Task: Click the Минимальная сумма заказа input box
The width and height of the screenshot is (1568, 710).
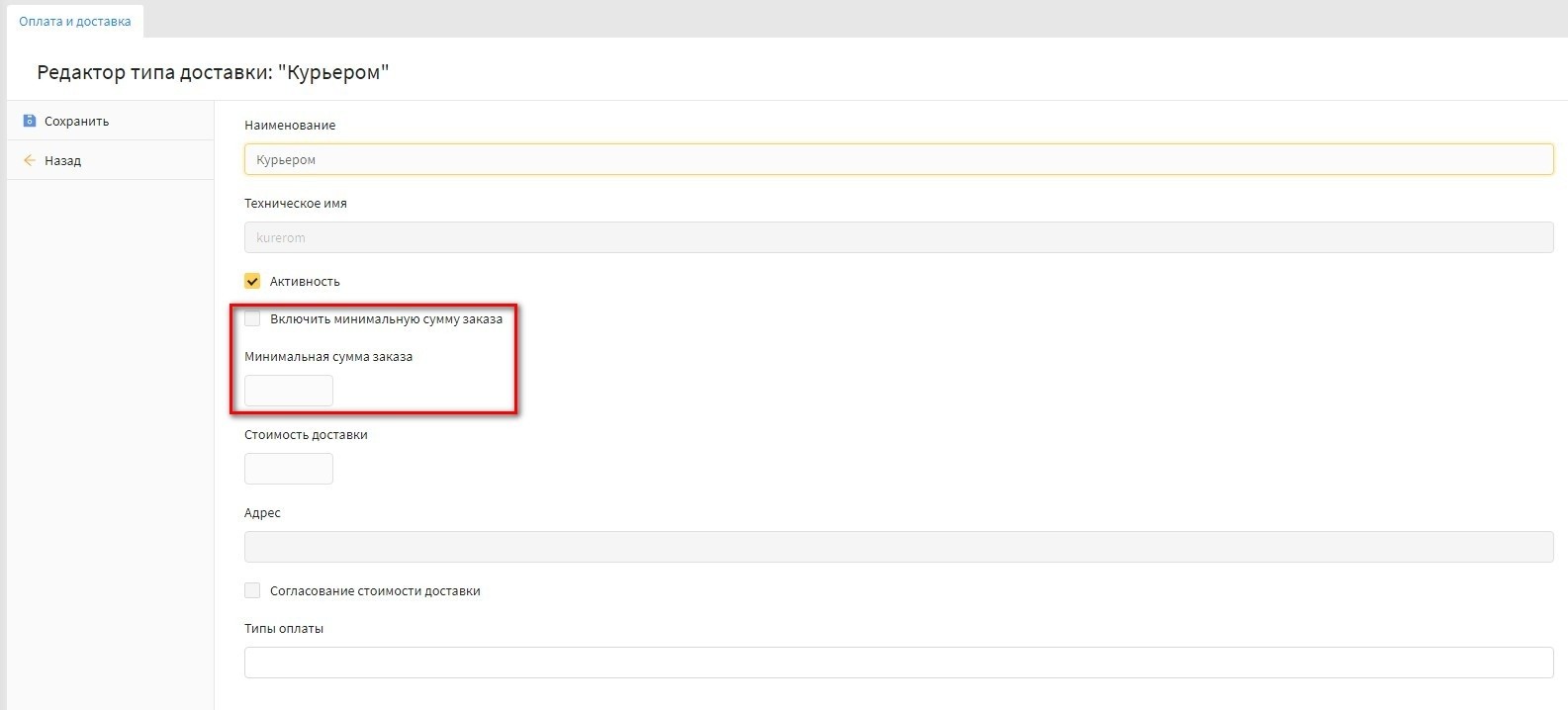Action: point(289,391)
